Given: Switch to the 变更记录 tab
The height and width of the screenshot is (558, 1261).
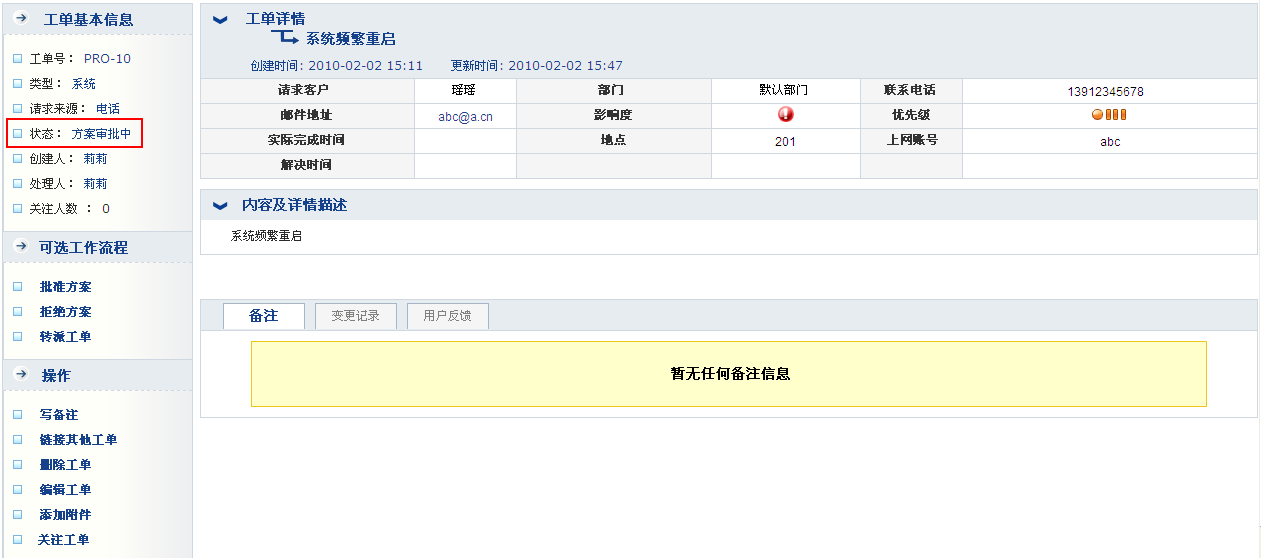Looking at the screenshot, I should click(x=355, y=316).
